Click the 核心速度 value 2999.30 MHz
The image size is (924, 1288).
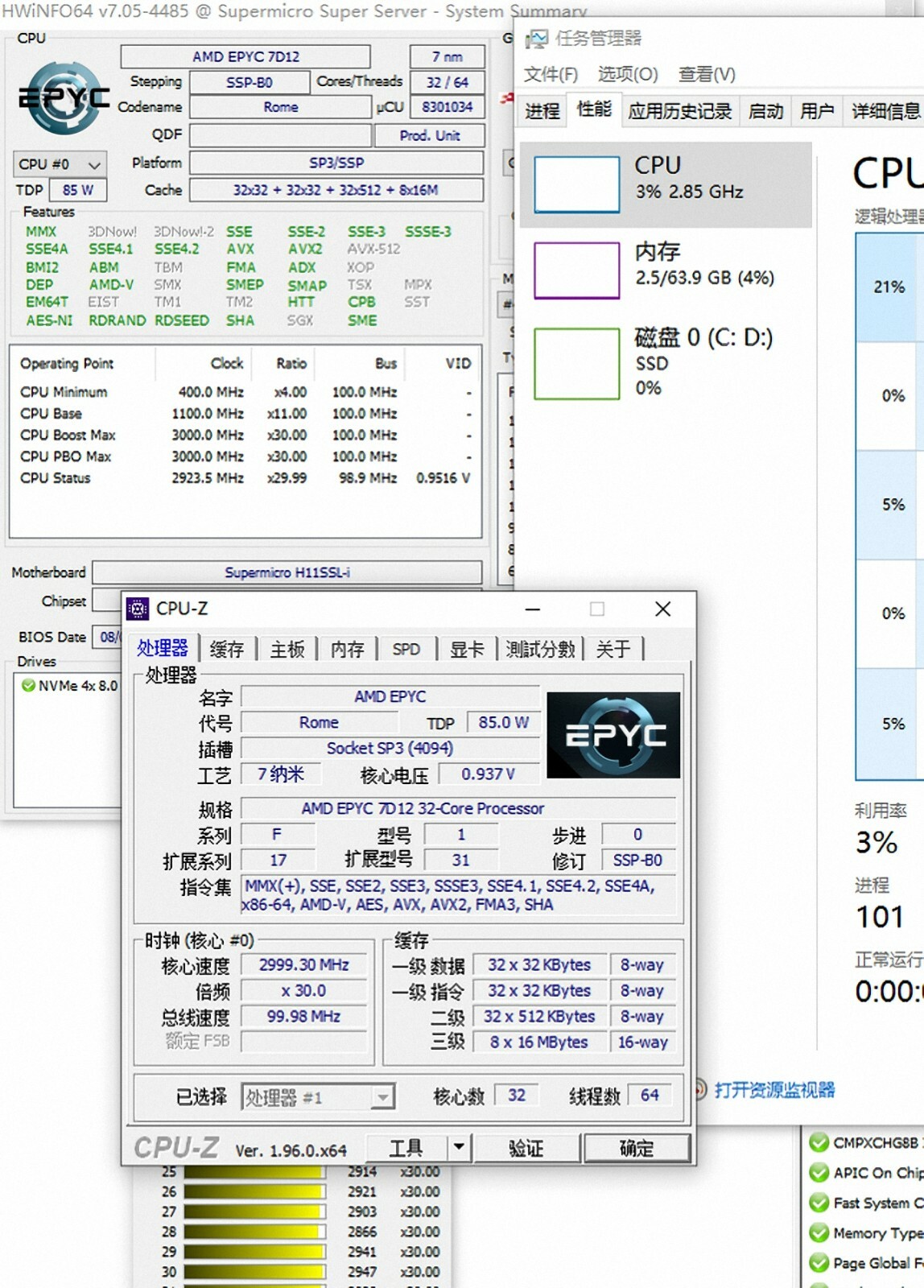(303, 964)
